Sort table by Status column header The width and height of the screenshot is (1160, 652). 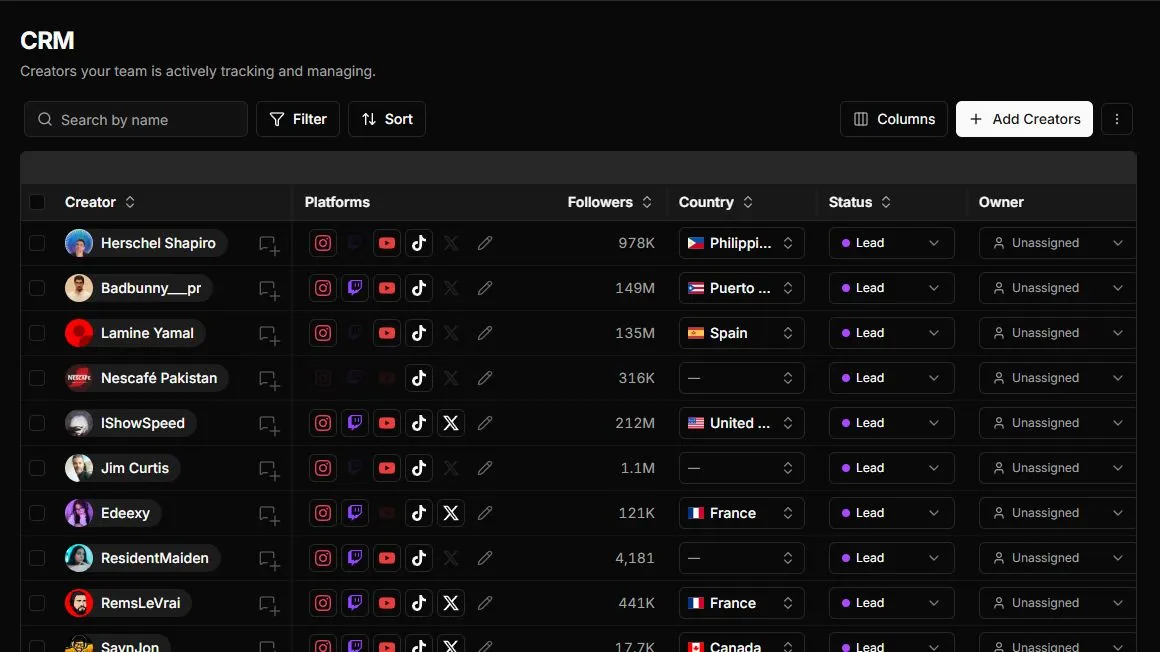pos(860,202)
